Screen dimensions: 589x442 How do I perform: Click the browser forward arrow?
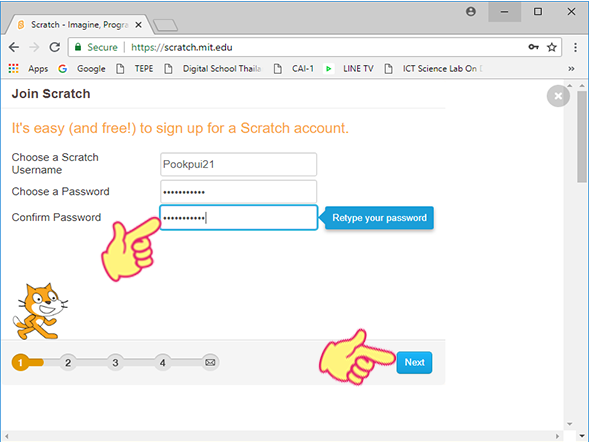point(34,47)
